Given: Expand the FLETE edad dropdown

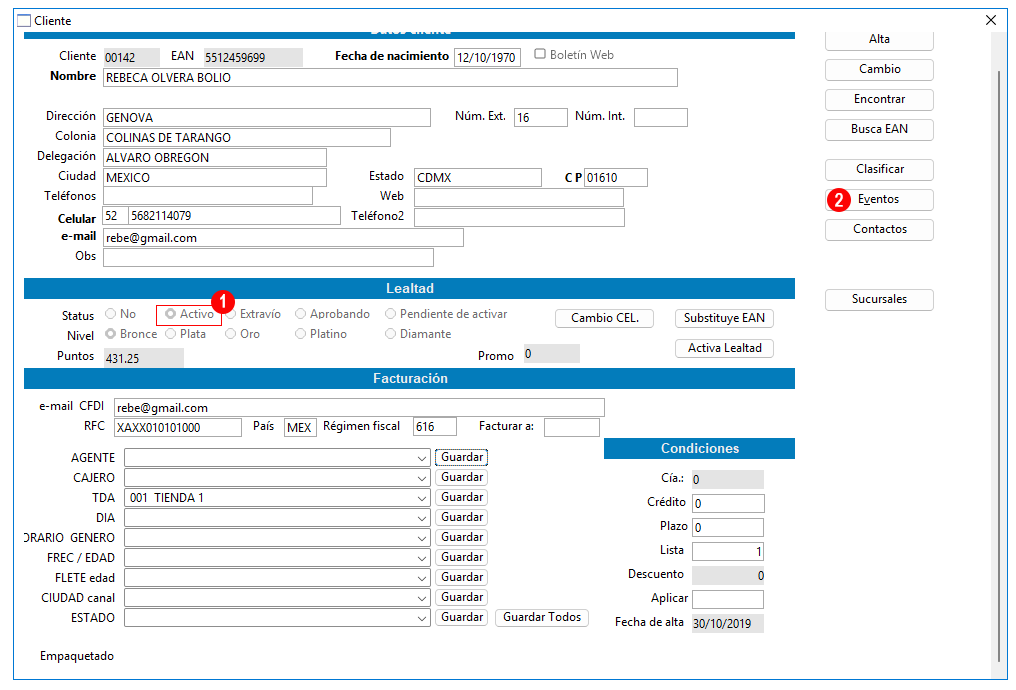Looking at the screenshot, I should pyautogui.click(x=422, y=579).
